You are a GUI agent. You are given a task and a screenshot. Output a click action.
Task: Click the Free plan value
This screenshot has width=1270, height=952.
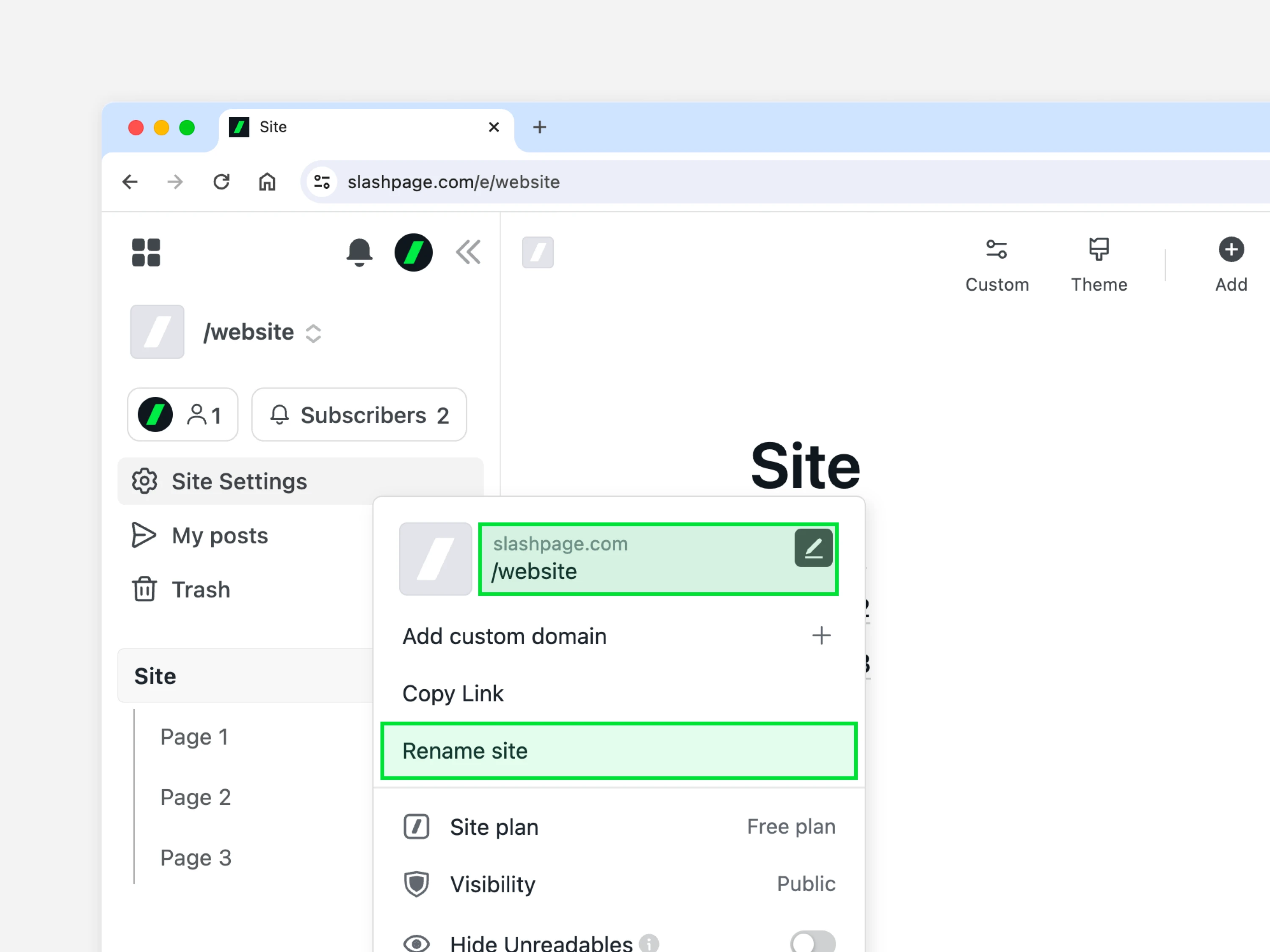tap(791, 827)
